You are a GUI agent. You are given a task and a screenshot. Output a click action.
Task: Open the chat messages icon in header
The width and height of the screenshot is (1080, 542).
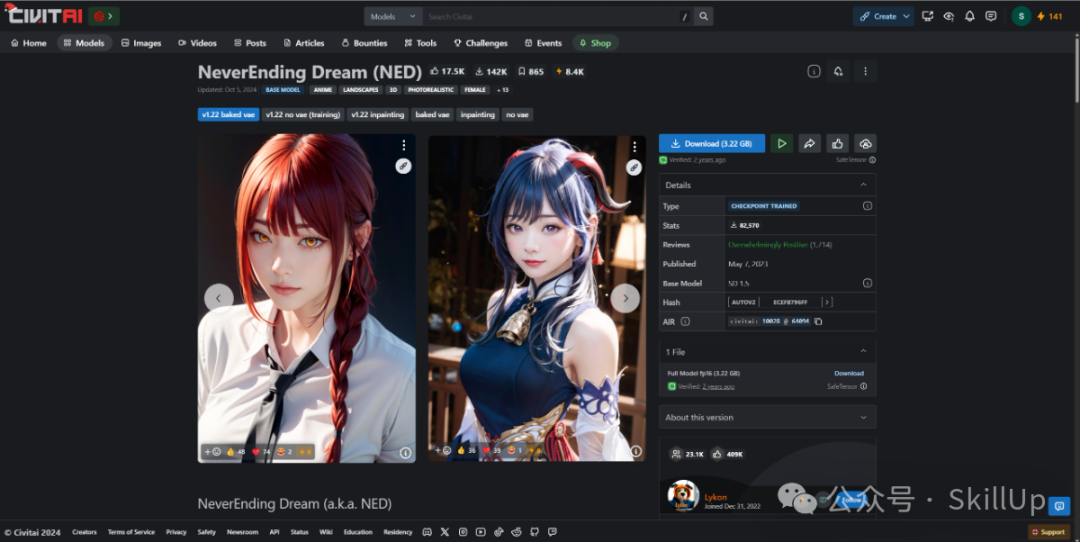pos(990,16)
